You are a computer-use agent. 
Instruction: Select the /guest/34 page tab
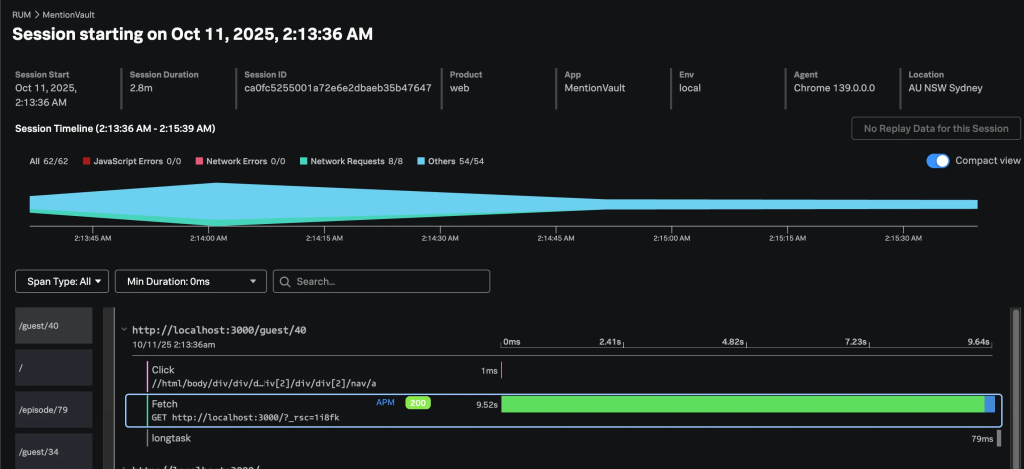(x=54, y=451)
